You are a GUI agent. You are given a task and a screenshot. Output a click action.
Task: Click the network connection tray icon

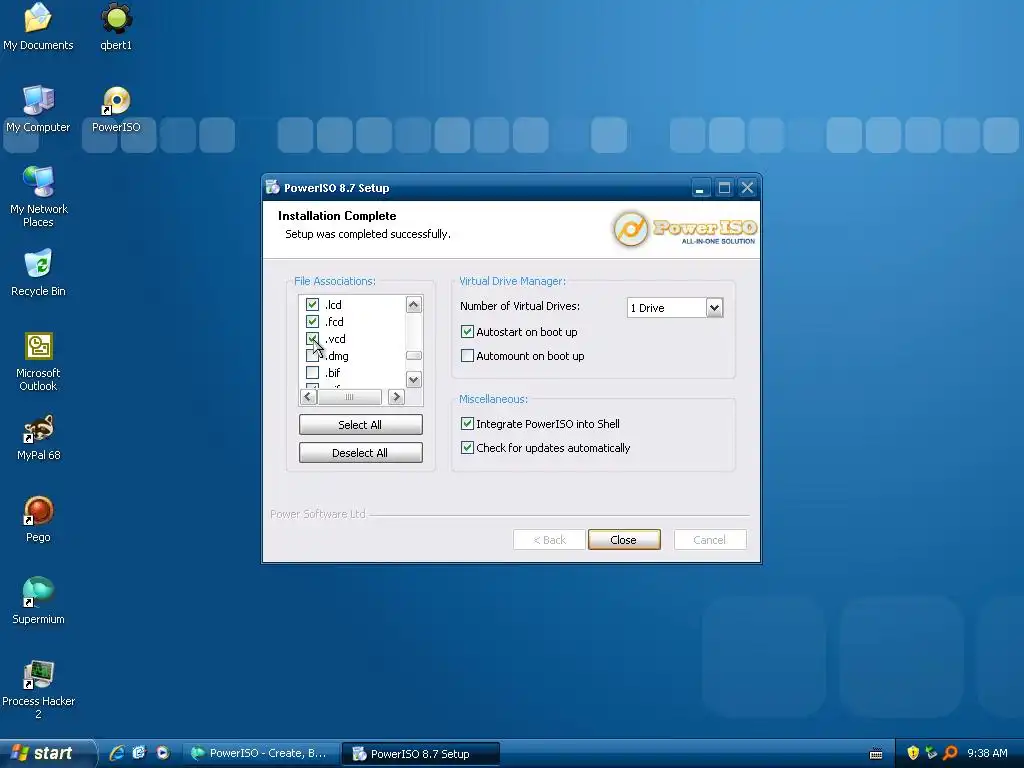tap(931, 753)
